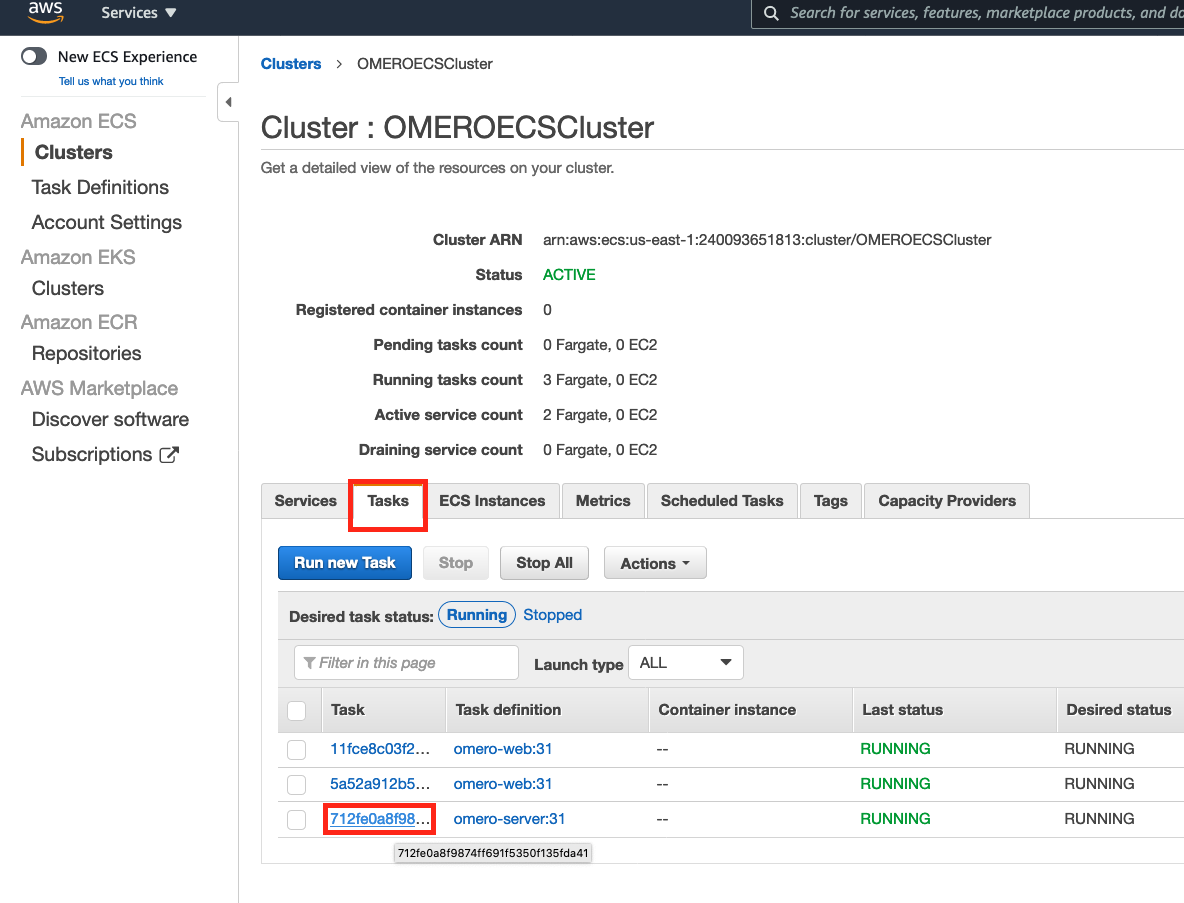
Task: Click the AWS Marketplace sidebar heading
Action: coord(100,389)
